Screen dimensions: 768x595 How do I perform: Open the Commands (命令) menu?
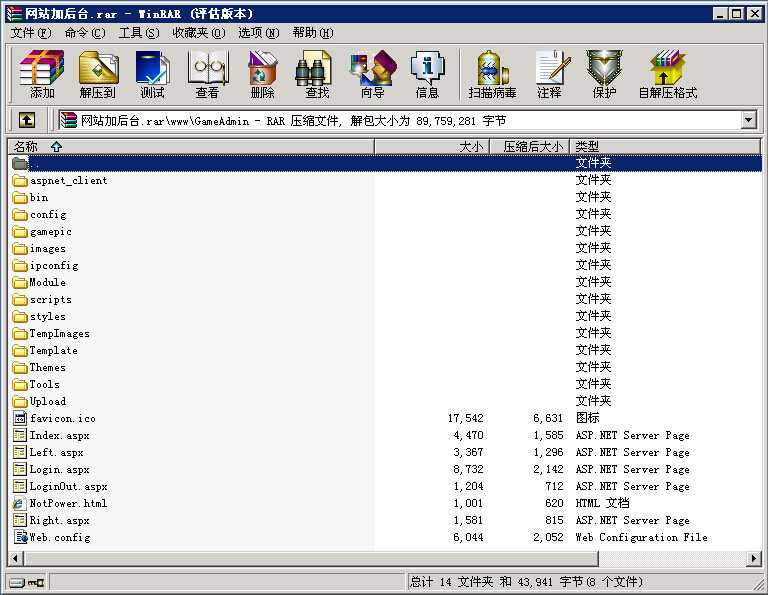tap(85, 33)
